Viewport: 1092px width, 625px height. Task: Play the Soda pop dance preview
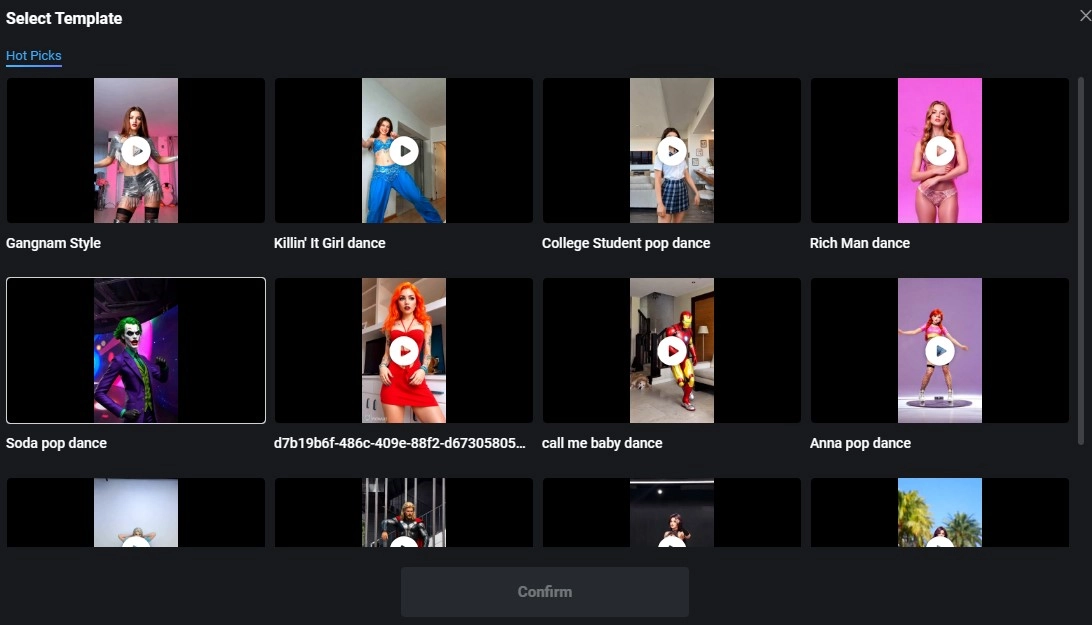135,350
